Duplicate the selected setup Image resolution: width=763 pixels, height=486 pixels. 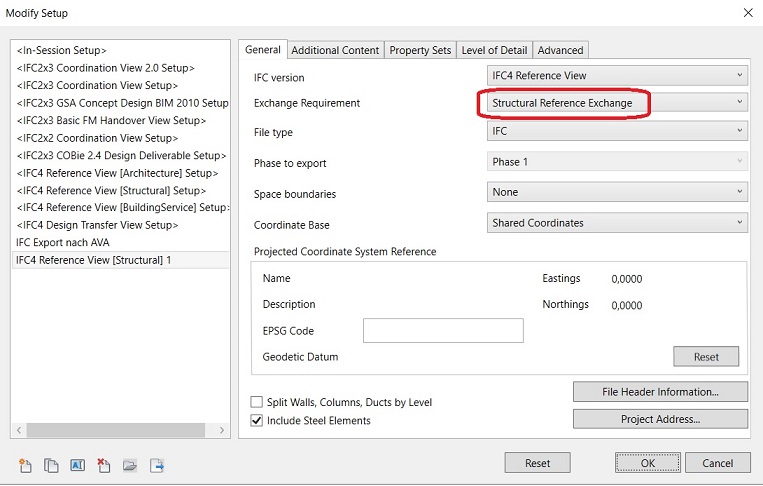click(x=52, y=465)
